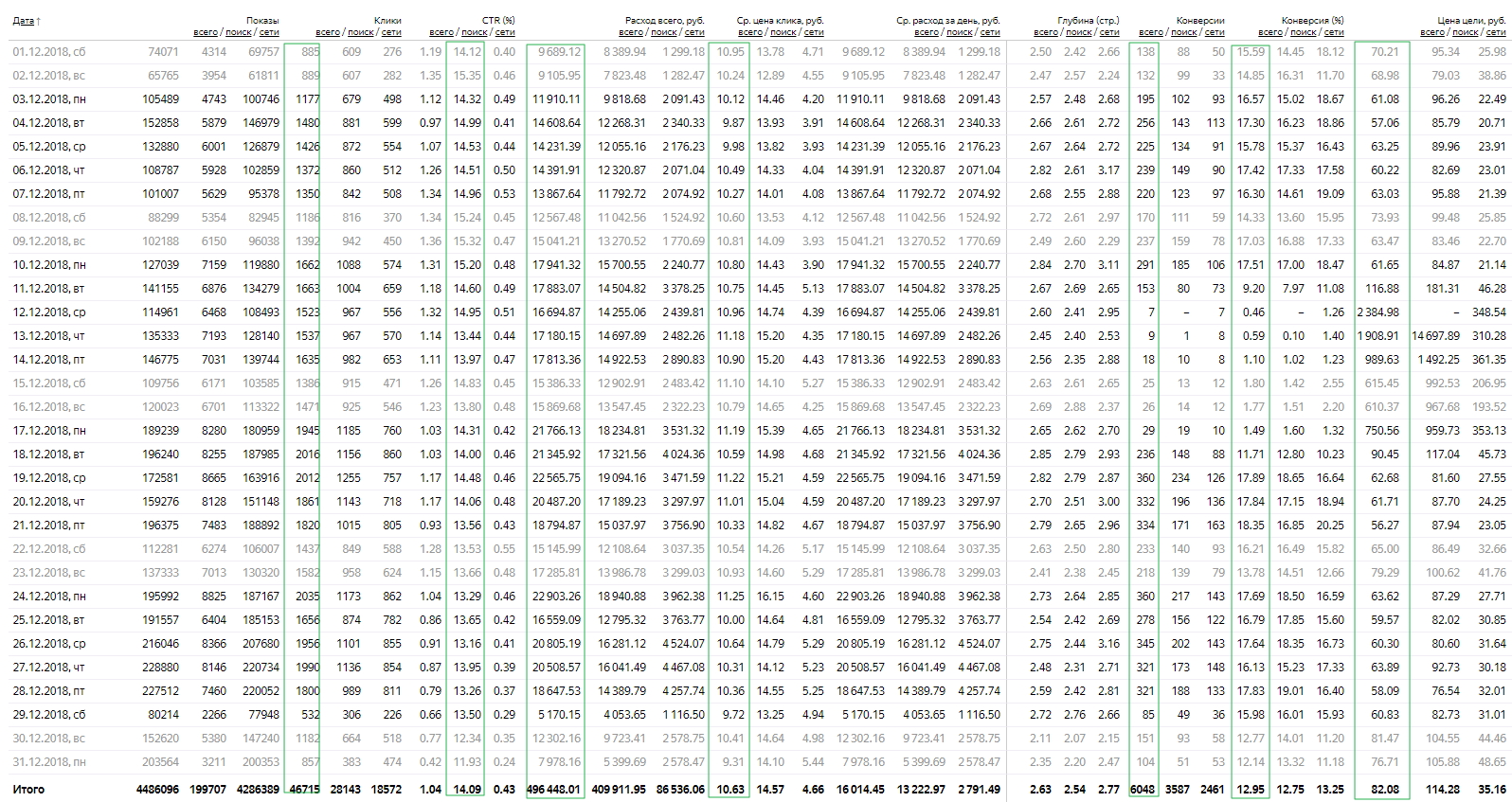Viewport: 1512px width, 802px height.
Task: Select the date cell '31.12.2018, вс'
Action: [49, 762]
